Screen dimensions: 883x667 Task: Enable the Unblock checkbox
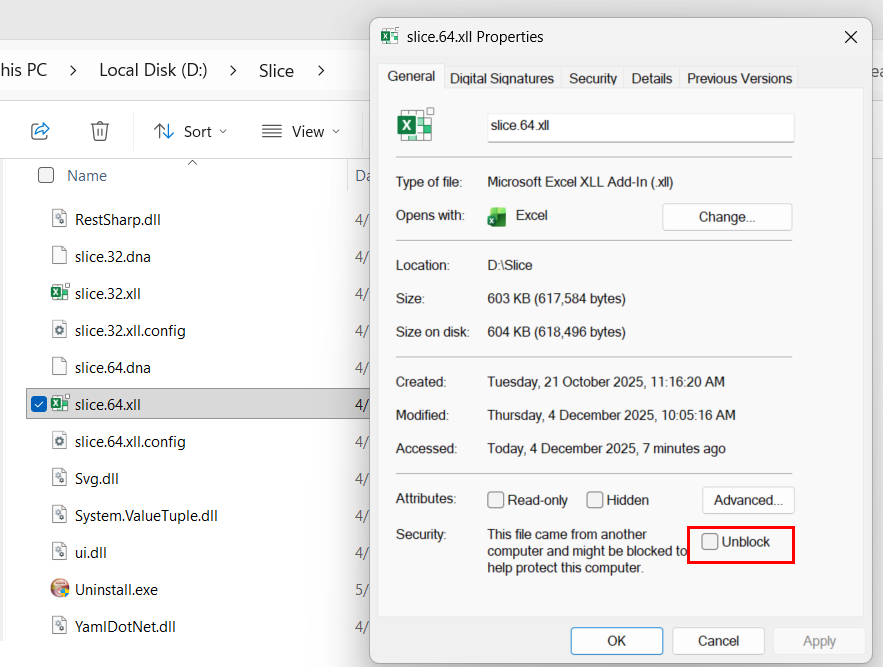coord(710,541)
